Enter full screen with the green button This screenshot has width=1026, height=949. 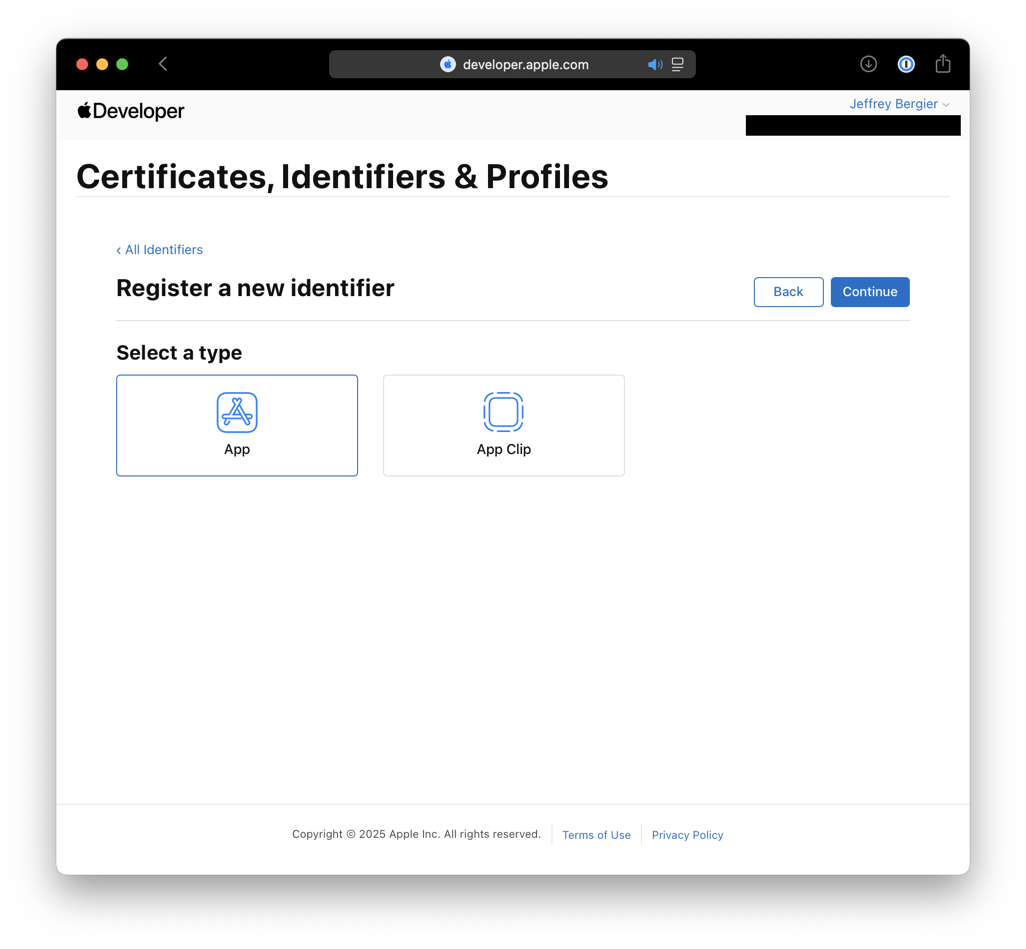(x=122, y=64)
